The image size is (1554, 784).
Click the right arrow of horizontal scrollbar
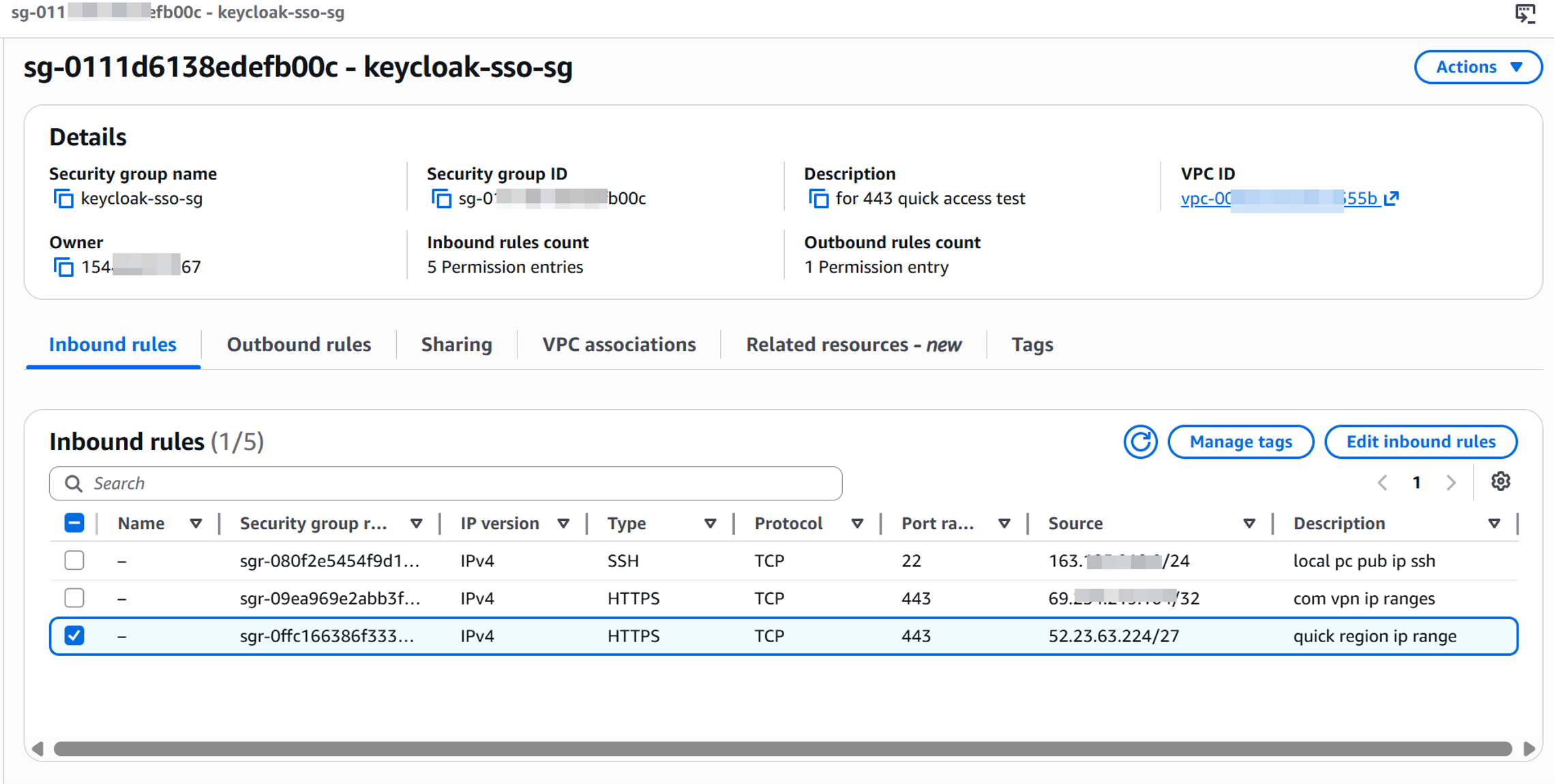[x=1529, y=749]
